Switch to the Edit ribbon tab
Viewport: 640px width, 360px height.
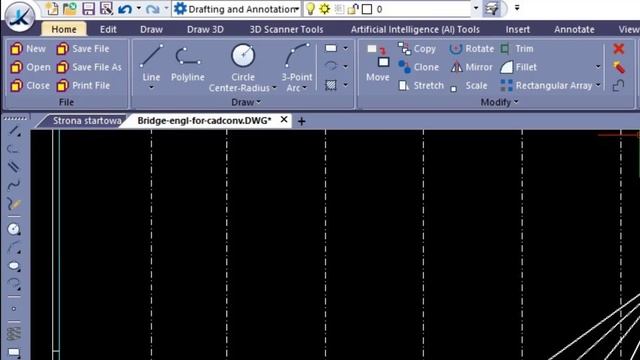pyautogui.click(x=108, y=29)
